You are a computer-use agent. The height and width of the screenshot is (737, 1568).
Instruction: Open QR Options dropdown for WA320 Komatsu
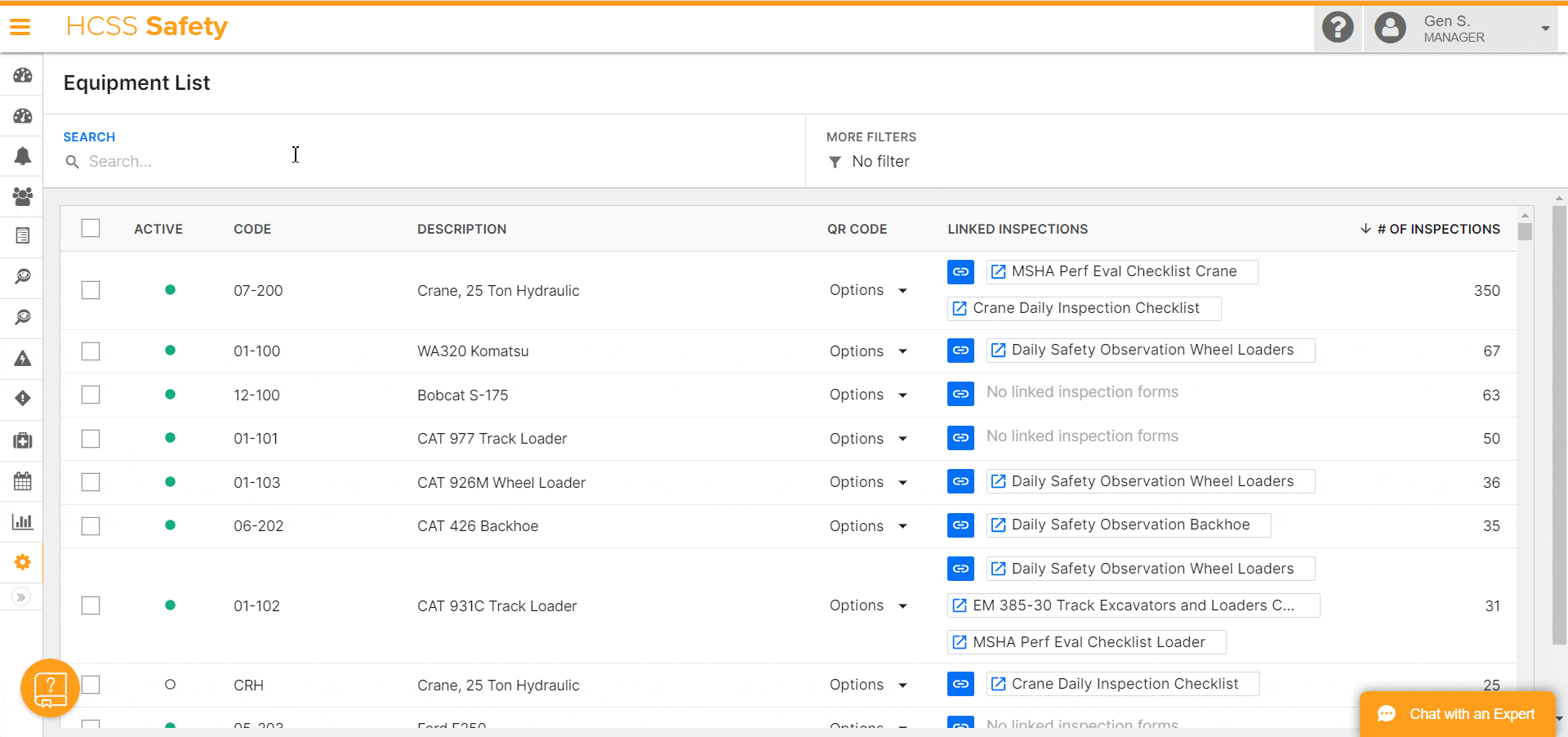tap(868, 351)
